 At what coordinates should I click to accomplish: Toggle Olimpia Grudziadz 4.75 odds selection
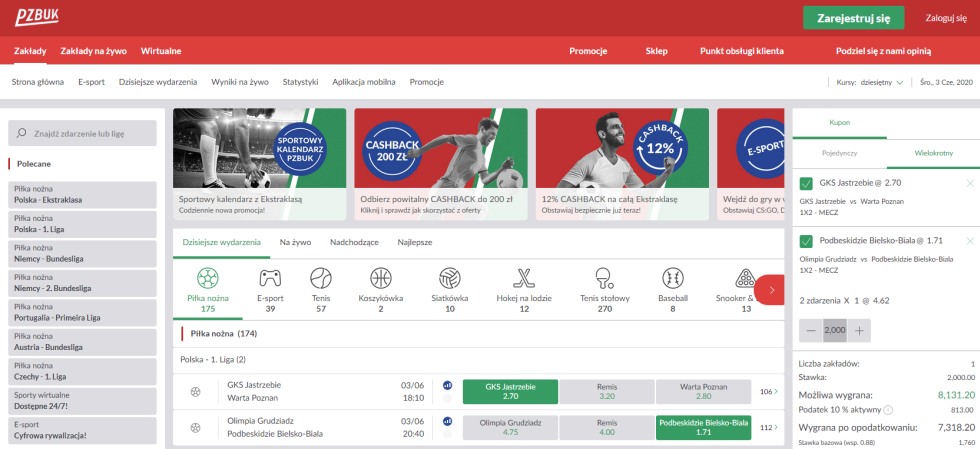[510, 427]
